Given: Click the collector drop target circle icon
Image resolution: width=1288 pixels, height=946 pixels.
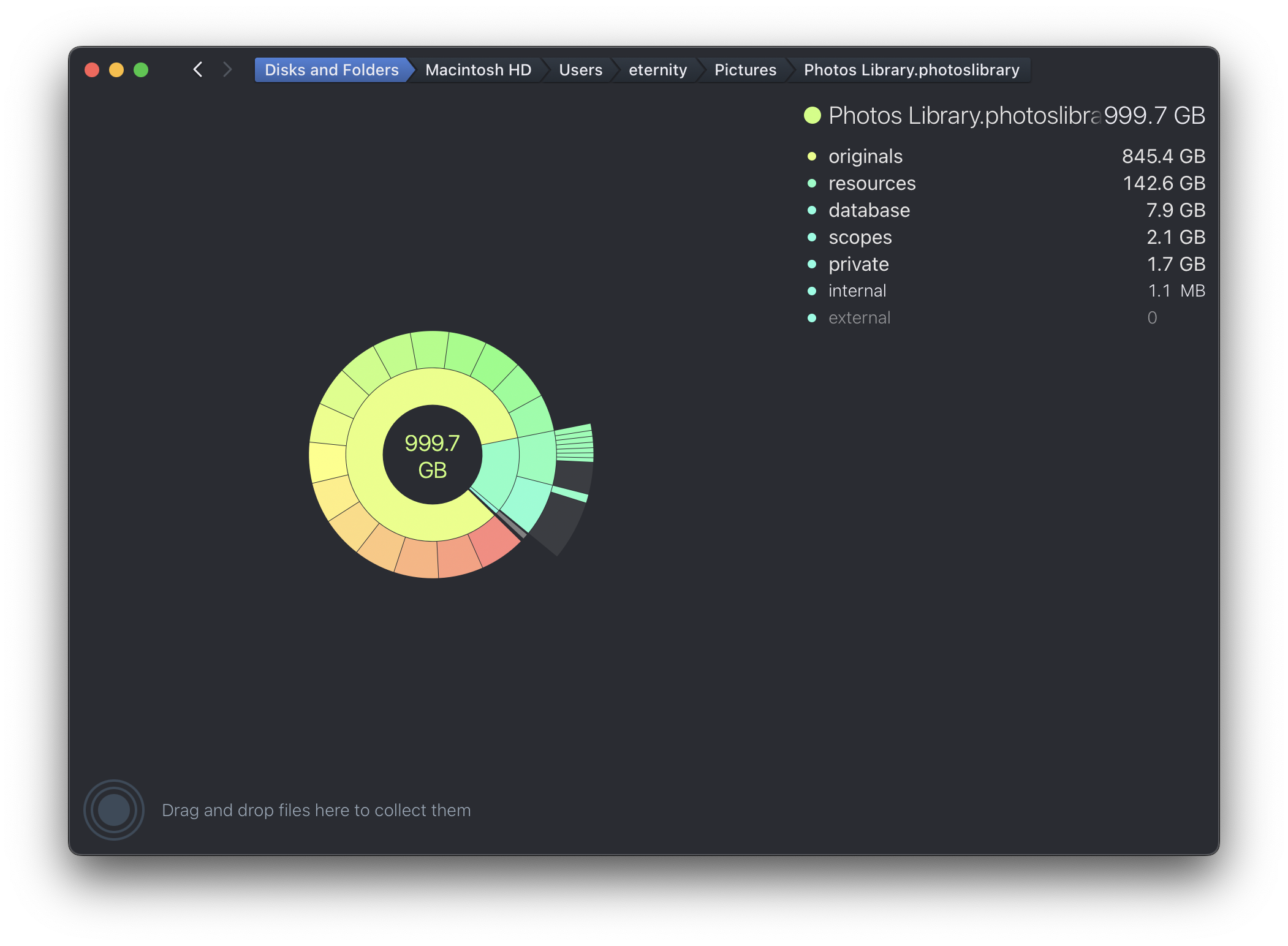Looking at the screenshot, I should click(x=114, y=809).
